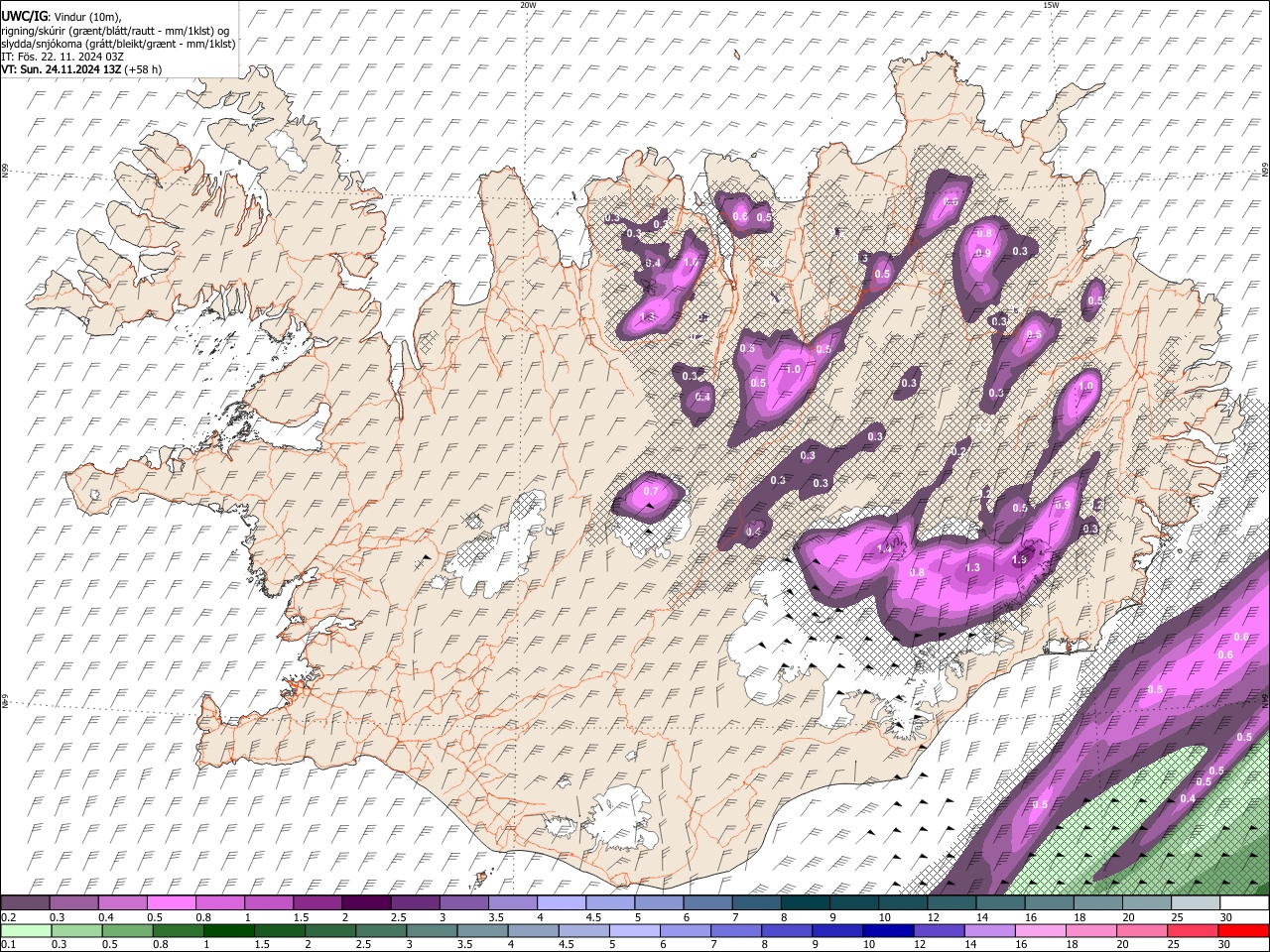Click the 15W longitude label
Screen dimensions: 1270x952
[x=1051, y=5]
